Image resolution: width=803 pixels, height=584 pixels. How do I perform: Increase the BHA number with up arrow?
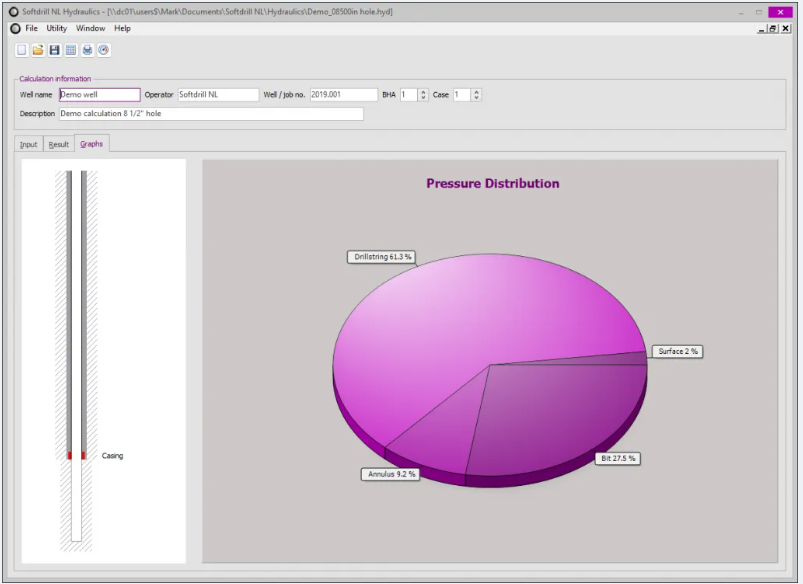point(423,92)
